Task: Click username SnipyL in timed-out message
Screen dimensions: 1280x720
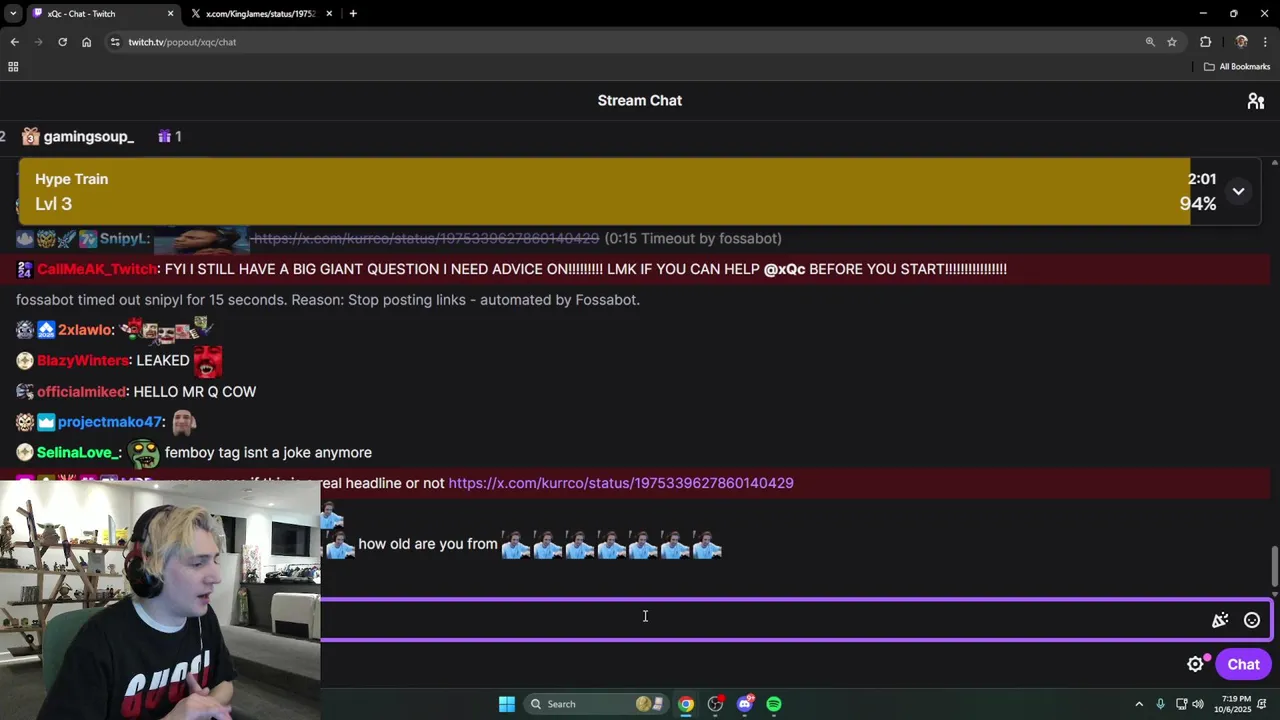Action: [124, 239]
